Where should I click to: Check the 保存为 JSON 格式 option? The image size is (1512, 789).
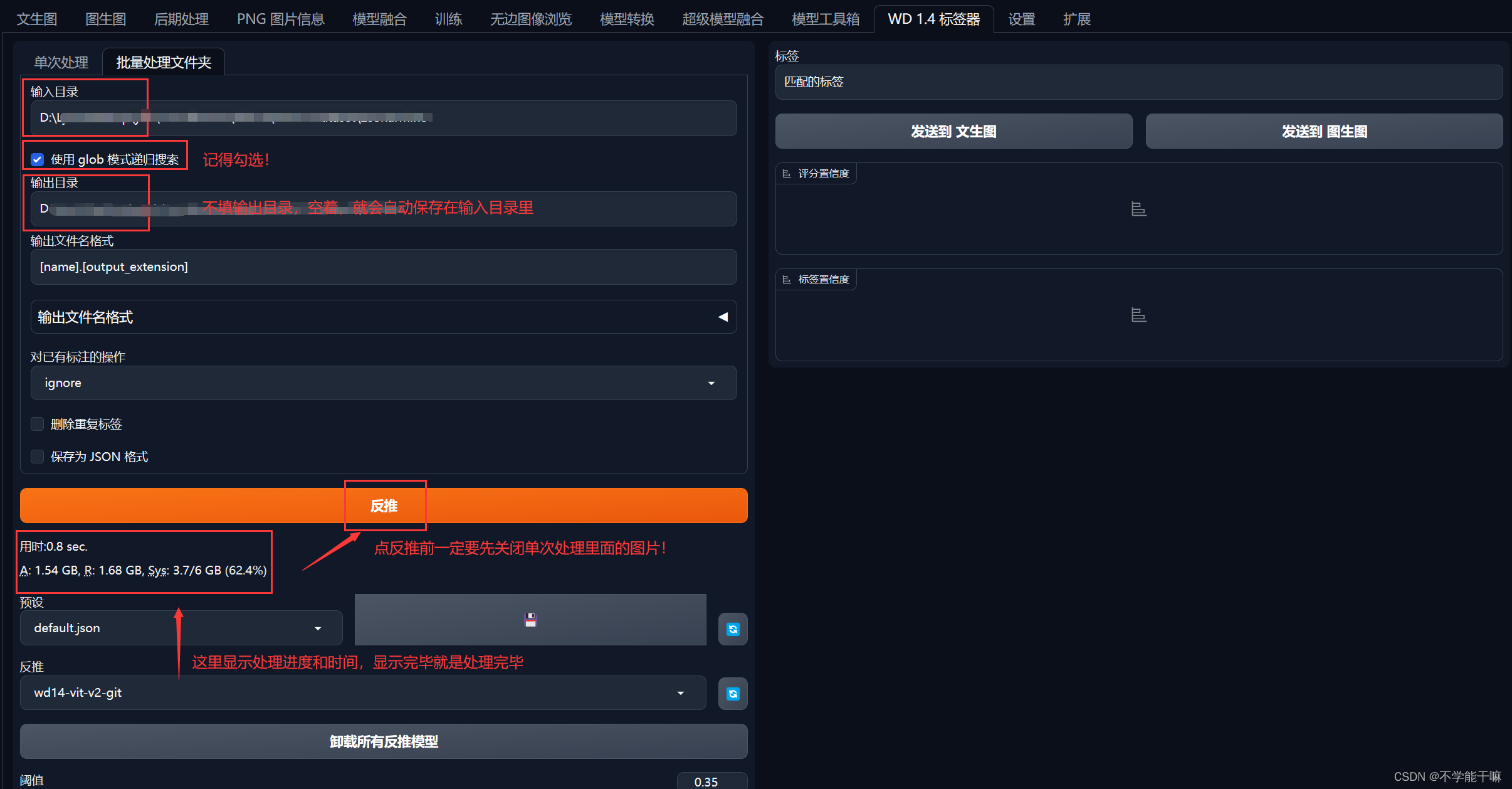tap(38, 457)
